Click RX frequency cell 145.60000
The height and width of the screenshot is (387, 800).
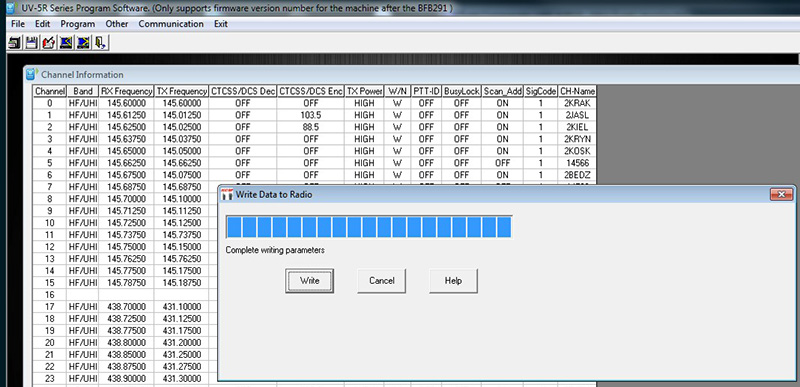[x=126, y=103]
